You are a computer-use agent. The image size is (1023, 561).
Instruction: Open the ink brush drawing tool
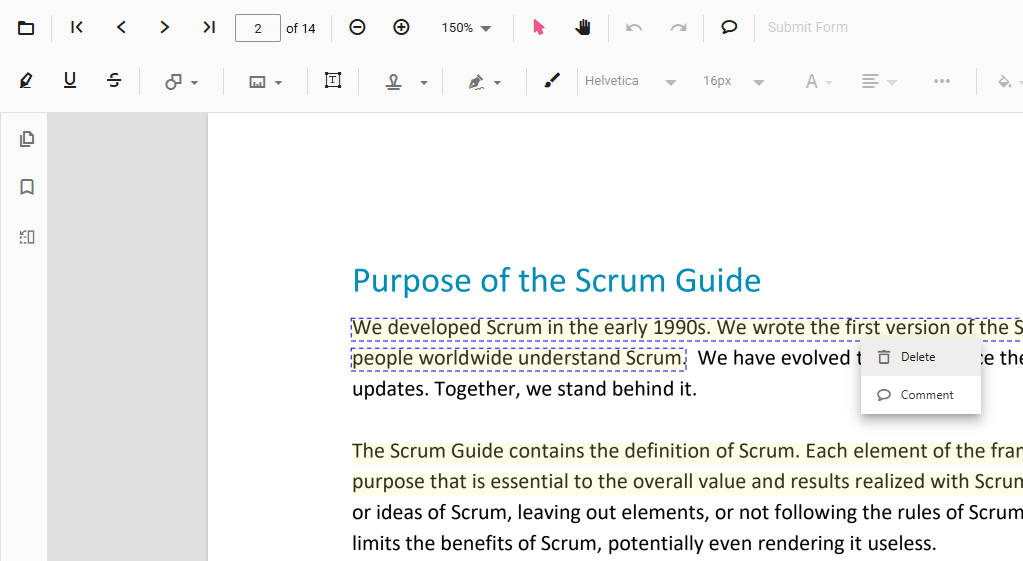click(x=552, y=82)
